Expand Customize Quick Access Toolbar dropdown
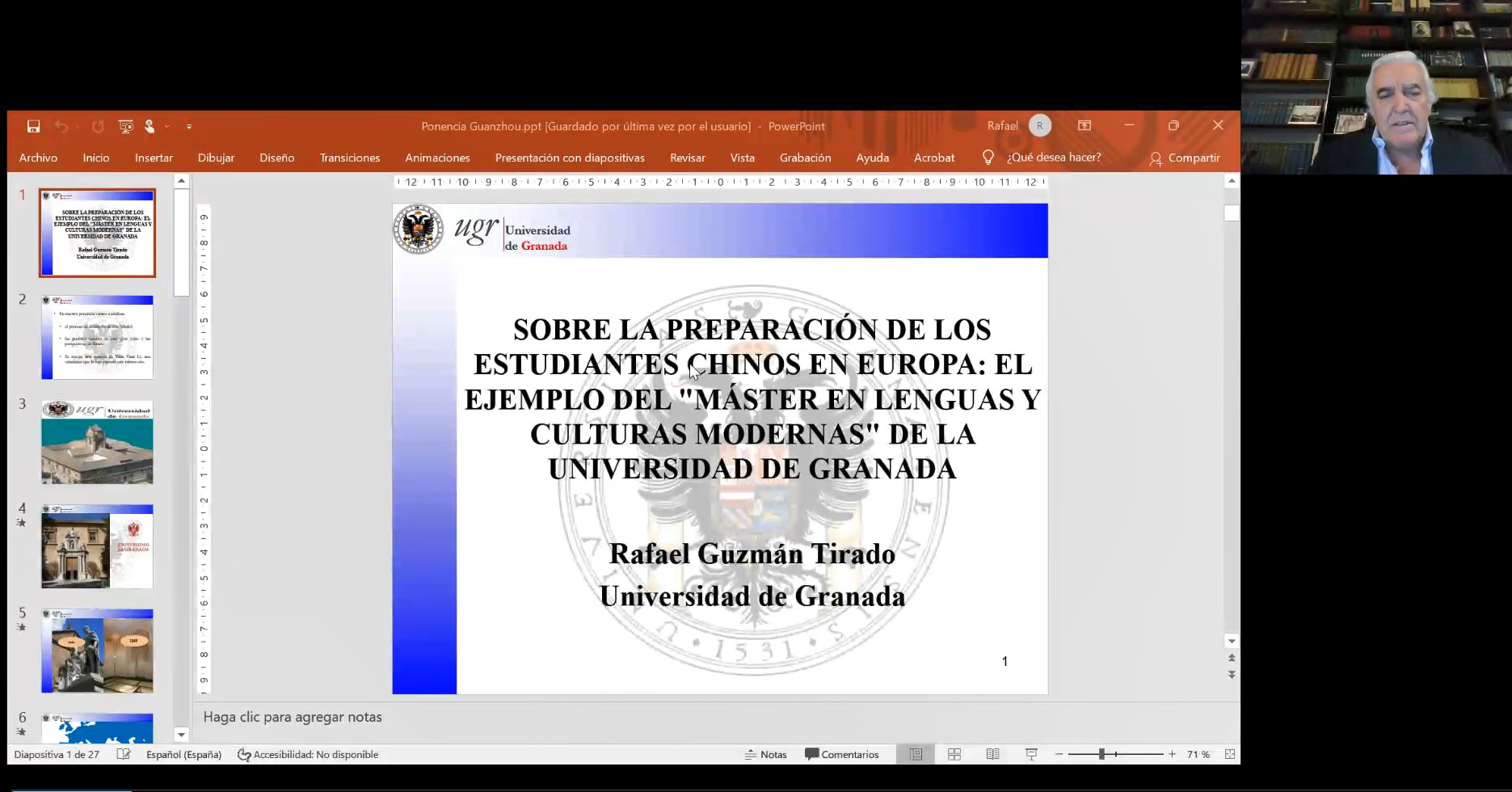 pos(189,127)
